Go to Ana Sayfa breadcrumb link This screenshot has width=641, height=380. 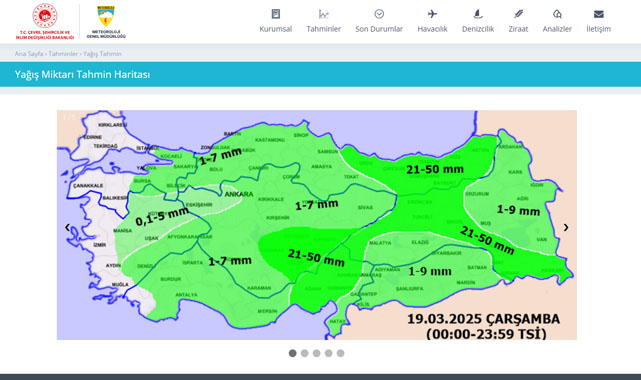point(29,54)
